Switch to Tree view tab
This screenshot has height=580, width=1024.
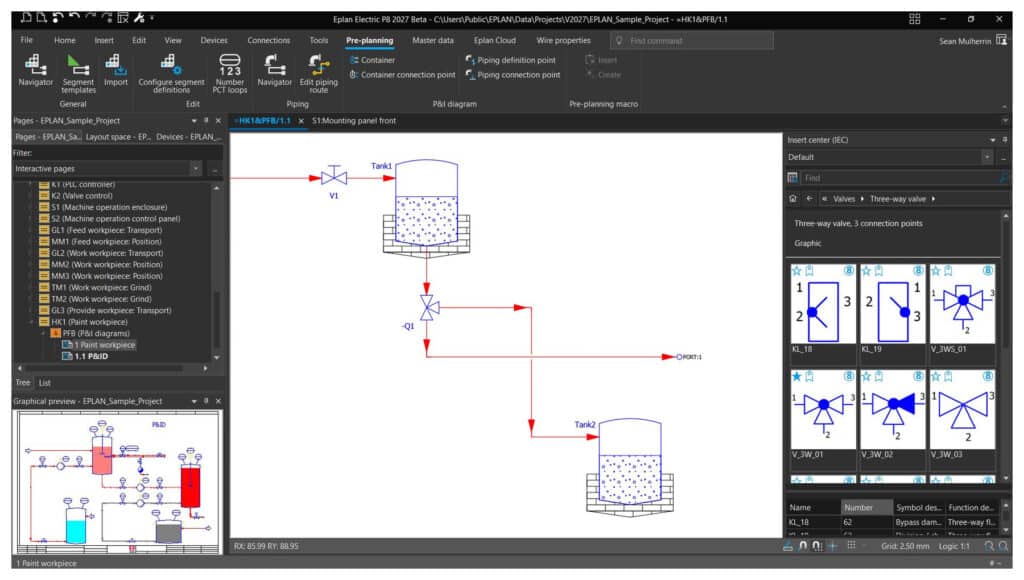tap(23, 383)
